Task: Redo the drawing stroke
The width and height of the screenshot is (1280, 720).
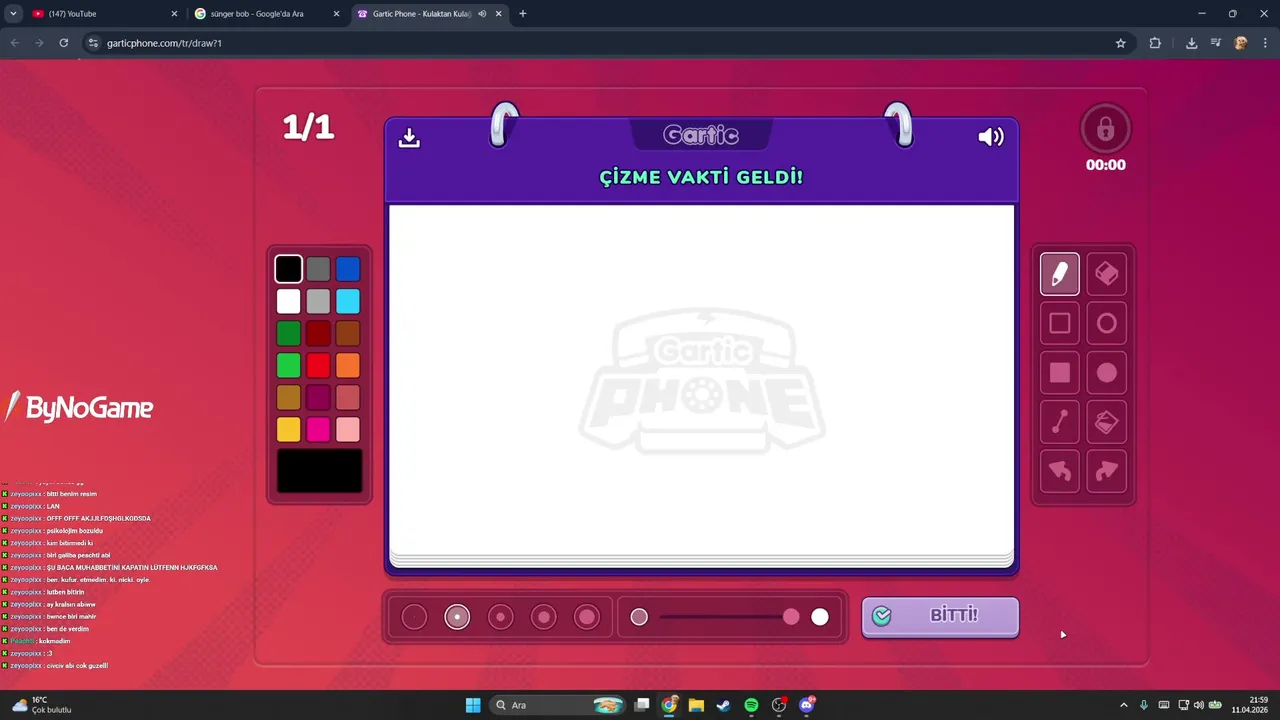Action: [1107, 471]
